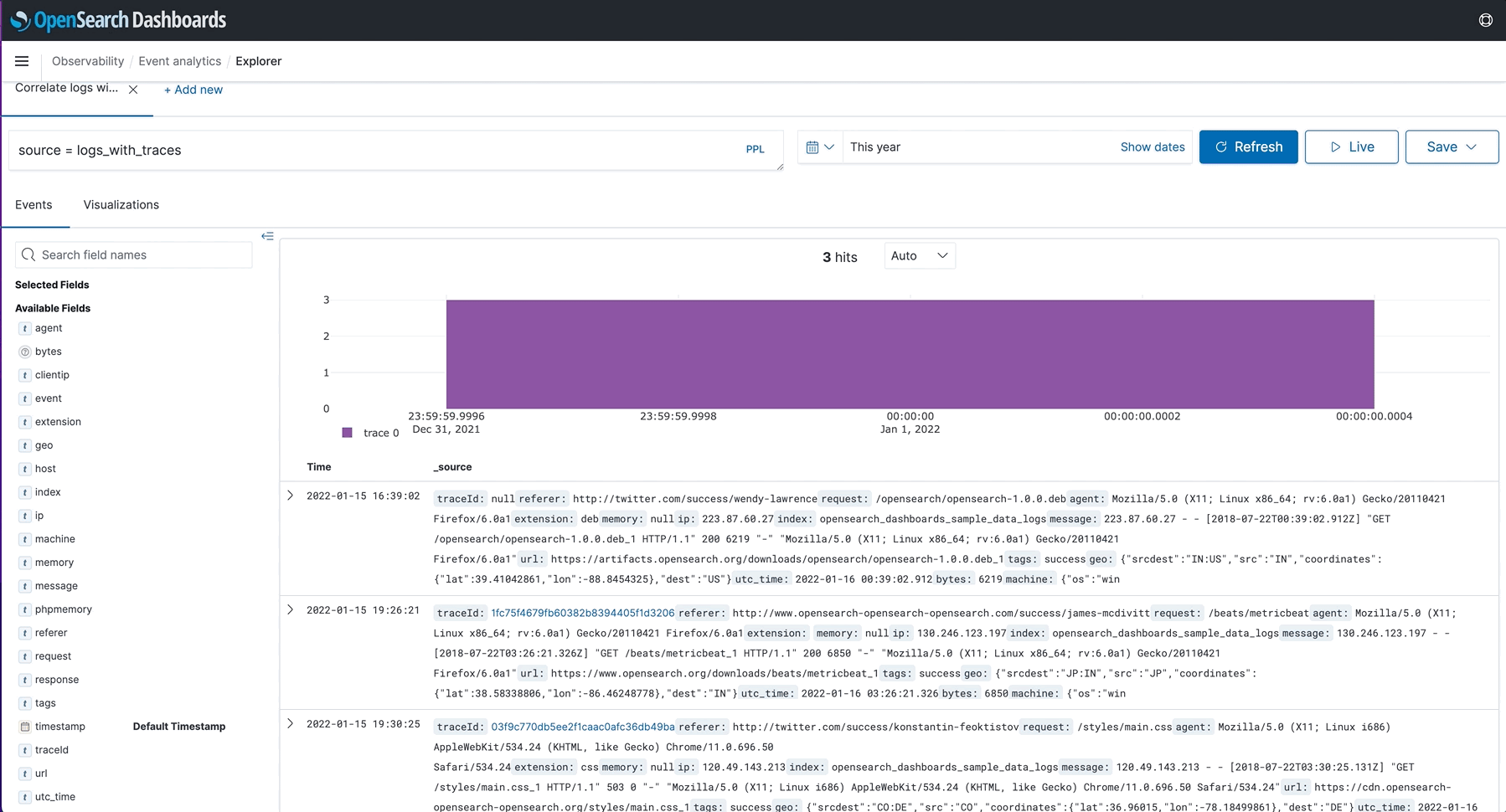The width and height of the screenshot is (1506, 812).
Task: Open the hamburger navigation menu
Action: [x=22, y=61]
